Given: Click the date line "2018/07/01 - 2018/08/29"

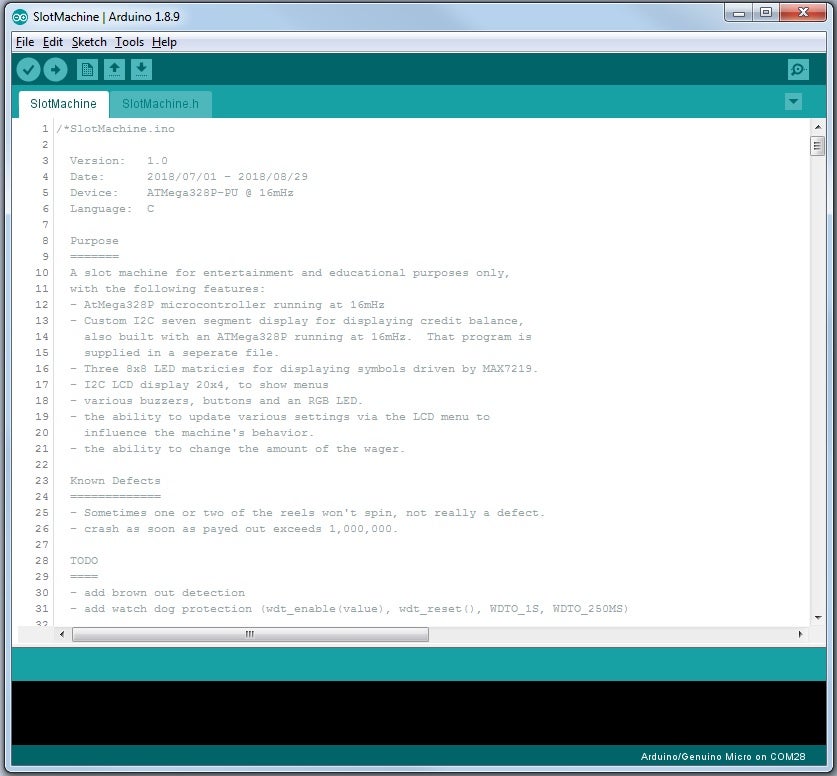Looking at the screenshot, I should tap(227, 177).
